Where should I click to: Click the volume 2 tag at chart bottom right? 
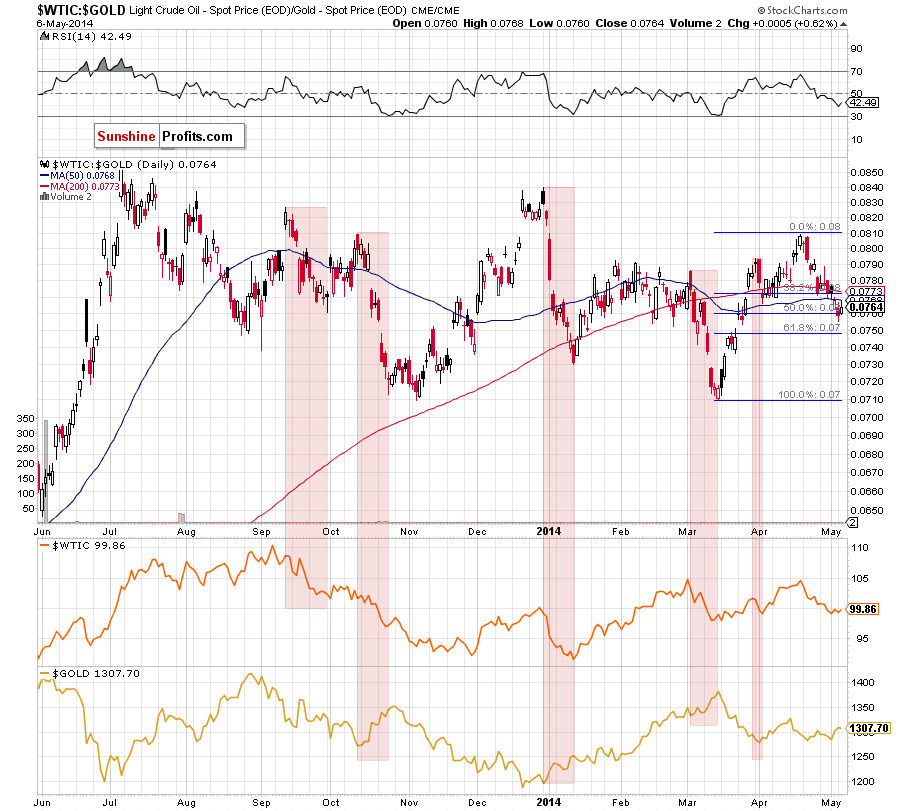pyautogui.click(x=854, y=522)
